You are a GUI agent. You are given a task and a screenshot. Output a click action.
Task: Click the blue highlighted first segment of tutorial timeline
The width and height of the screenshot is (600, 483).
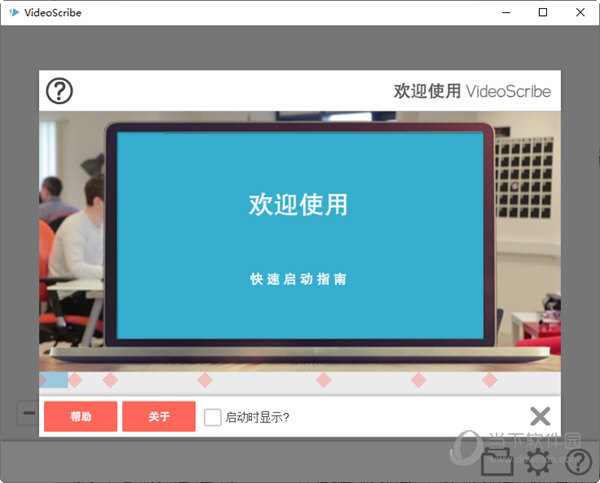(54, 380)
